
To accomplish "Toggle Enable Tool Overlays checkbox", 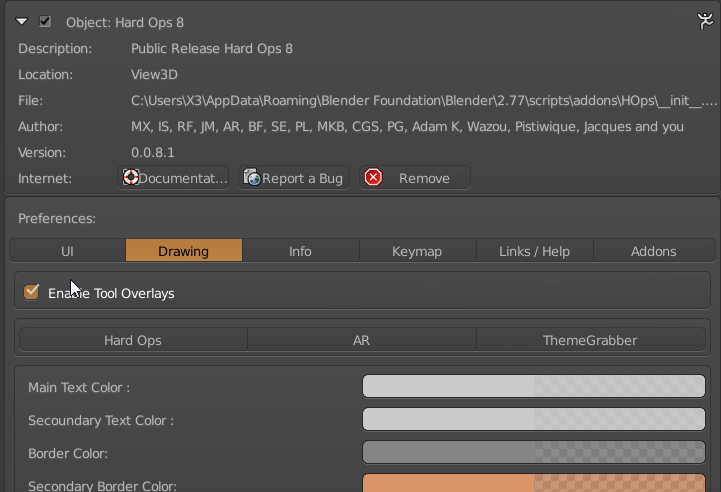I will click(31, 292).
